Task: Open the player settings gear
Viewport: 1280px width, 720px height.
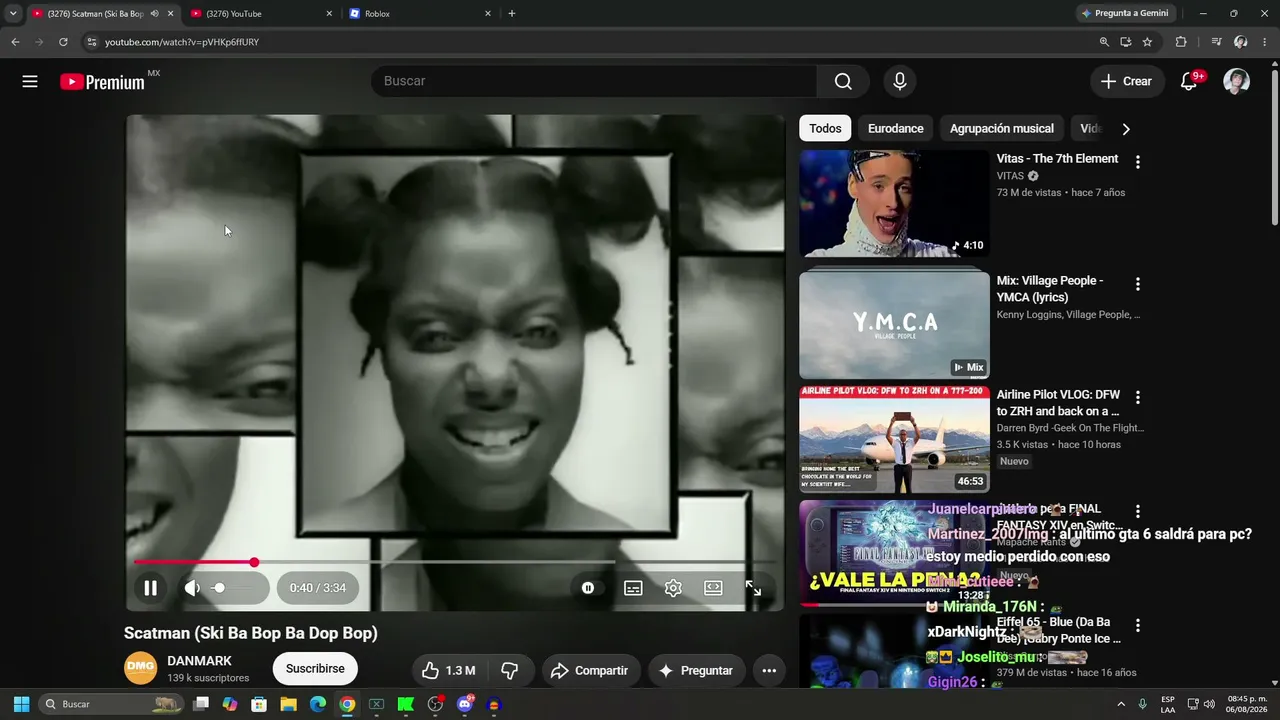Action: [673, 588]
